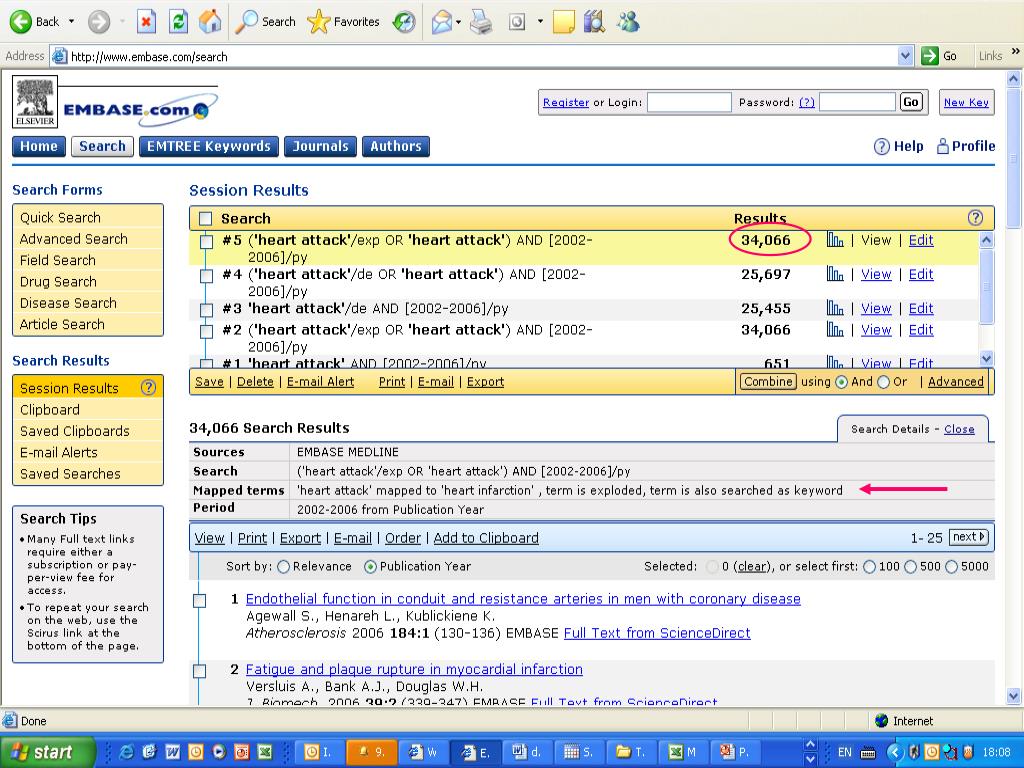The width and height of the screenshot is (1024, 768).
Task: Select first 100 results radio button
Action: point(869,567)
